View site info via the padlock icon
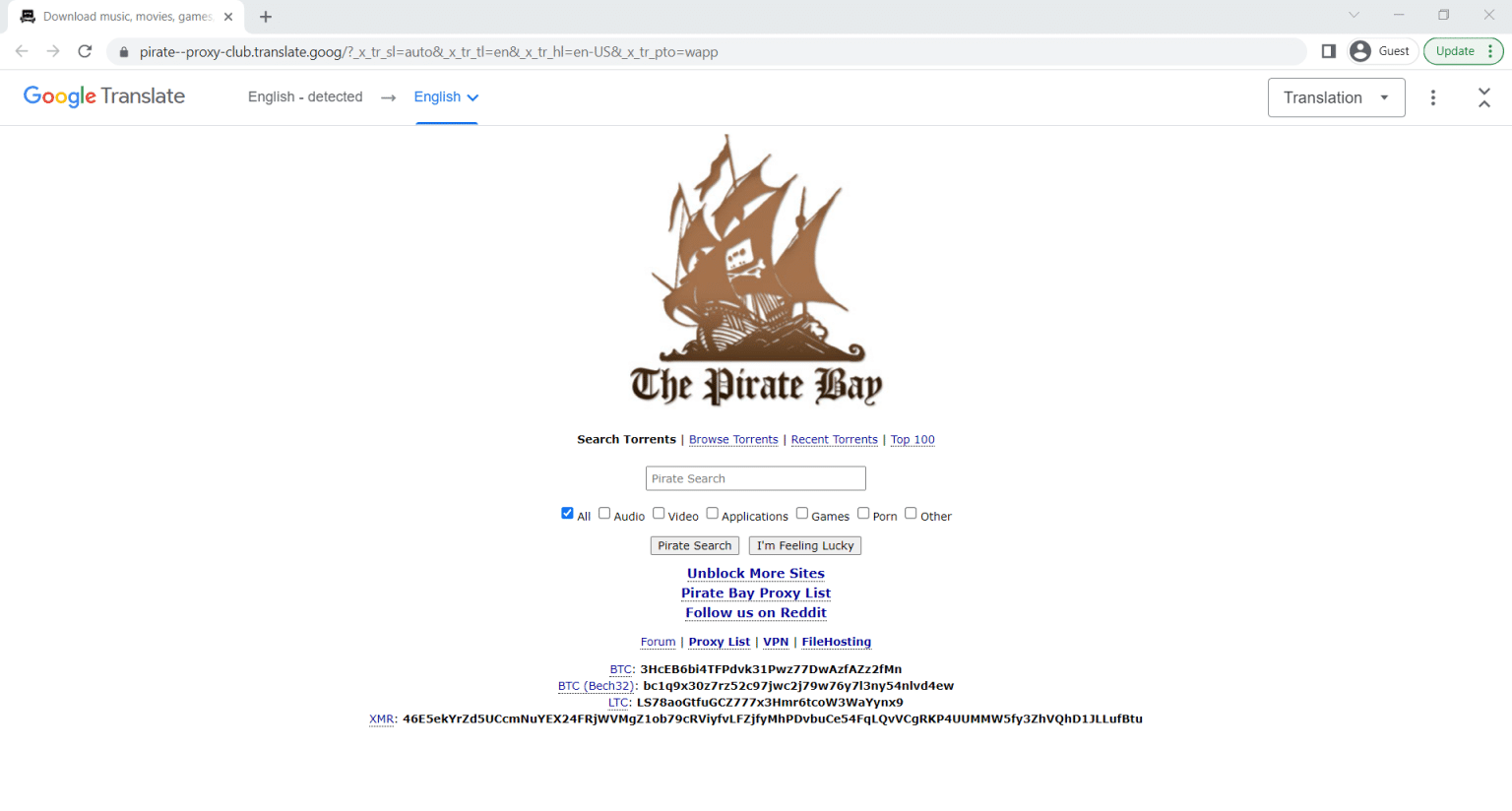 click(124, 52)
